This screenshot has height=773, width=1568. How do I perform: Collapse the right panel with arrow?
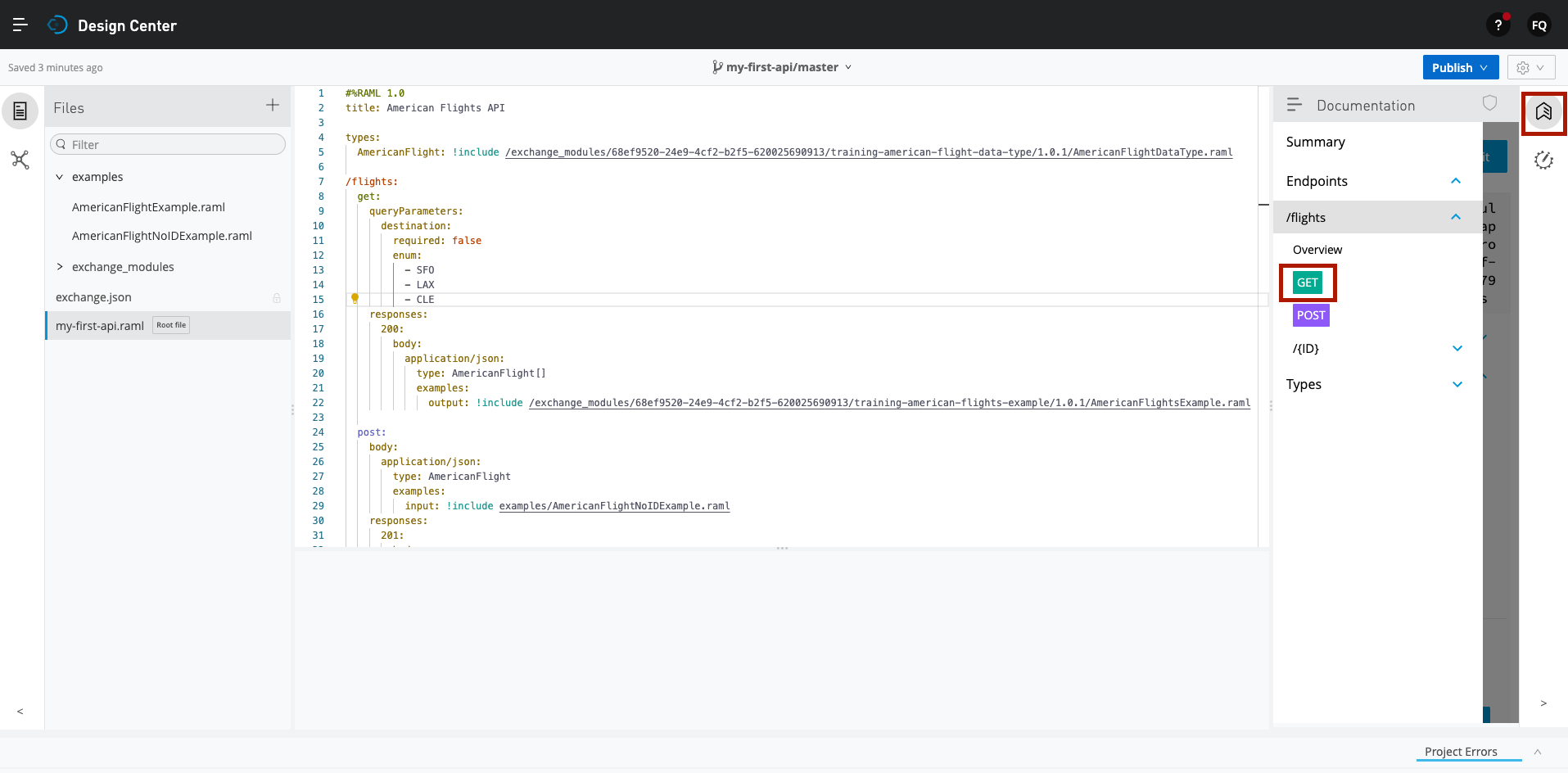pos(1543,703)
